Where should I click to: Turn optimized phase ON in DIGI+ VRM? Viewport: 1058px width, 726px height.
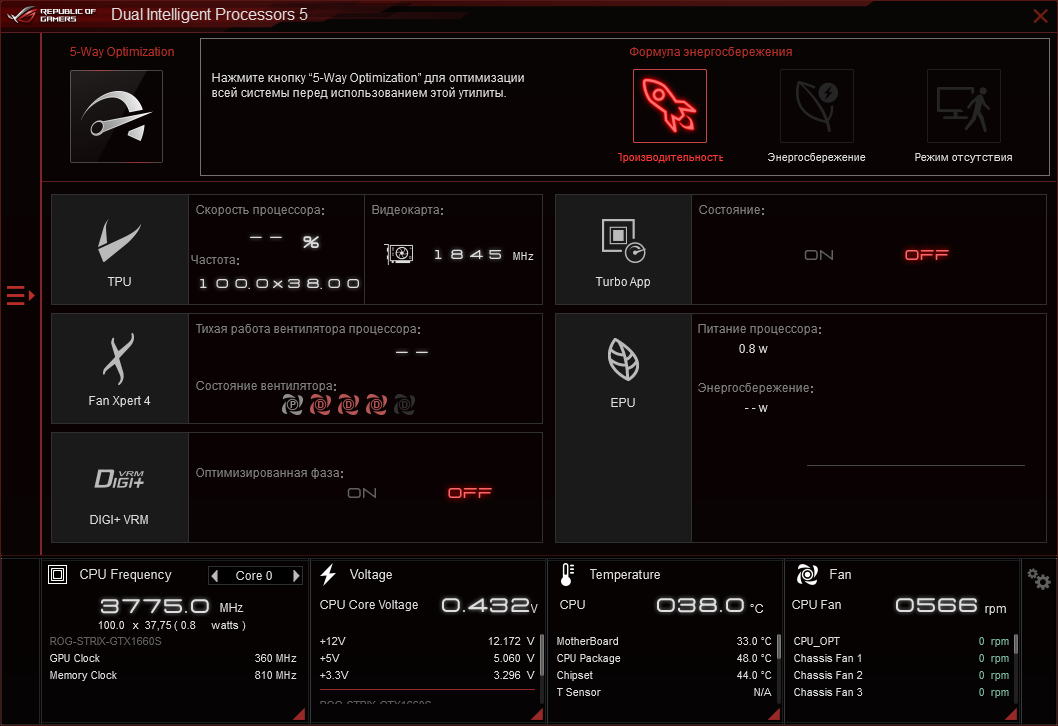pos(362,493)
